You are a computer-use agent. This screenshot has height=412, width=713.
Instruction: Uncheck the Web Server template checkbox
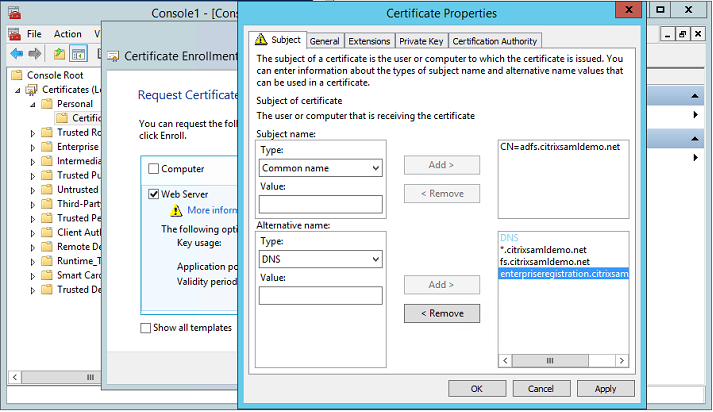153,194
